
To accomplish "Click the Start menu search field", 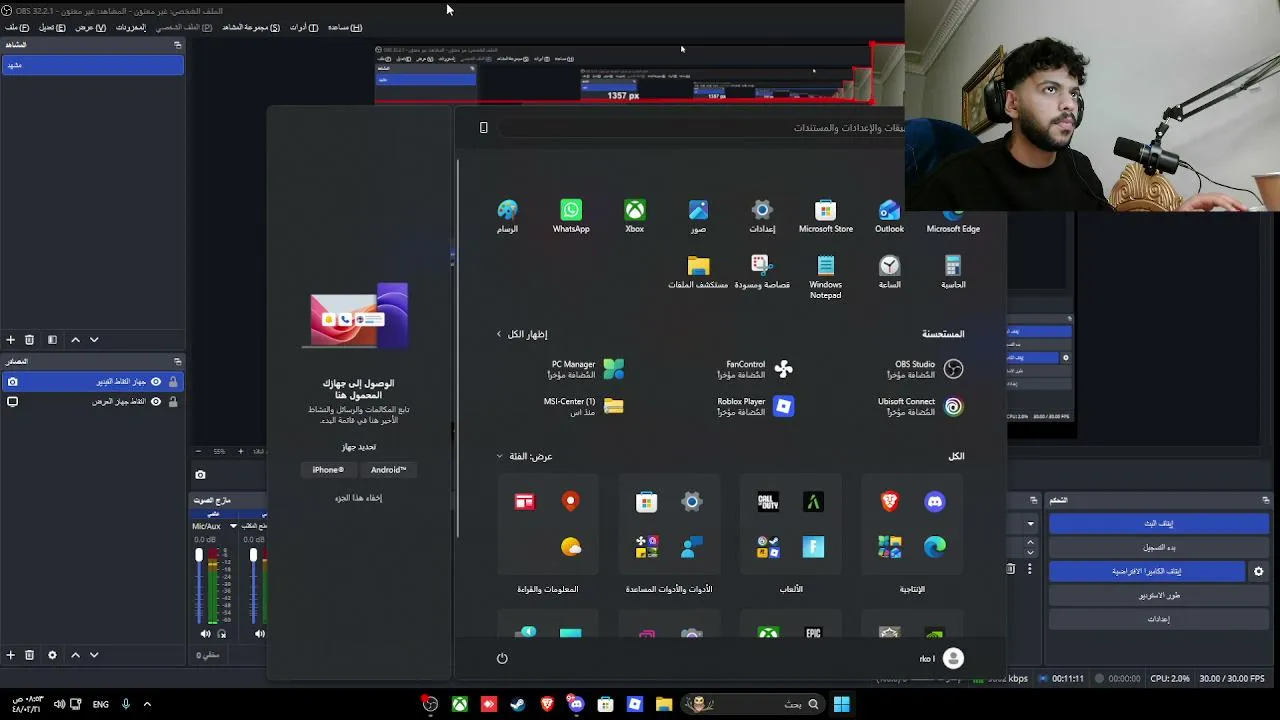I will coord(700,128).
